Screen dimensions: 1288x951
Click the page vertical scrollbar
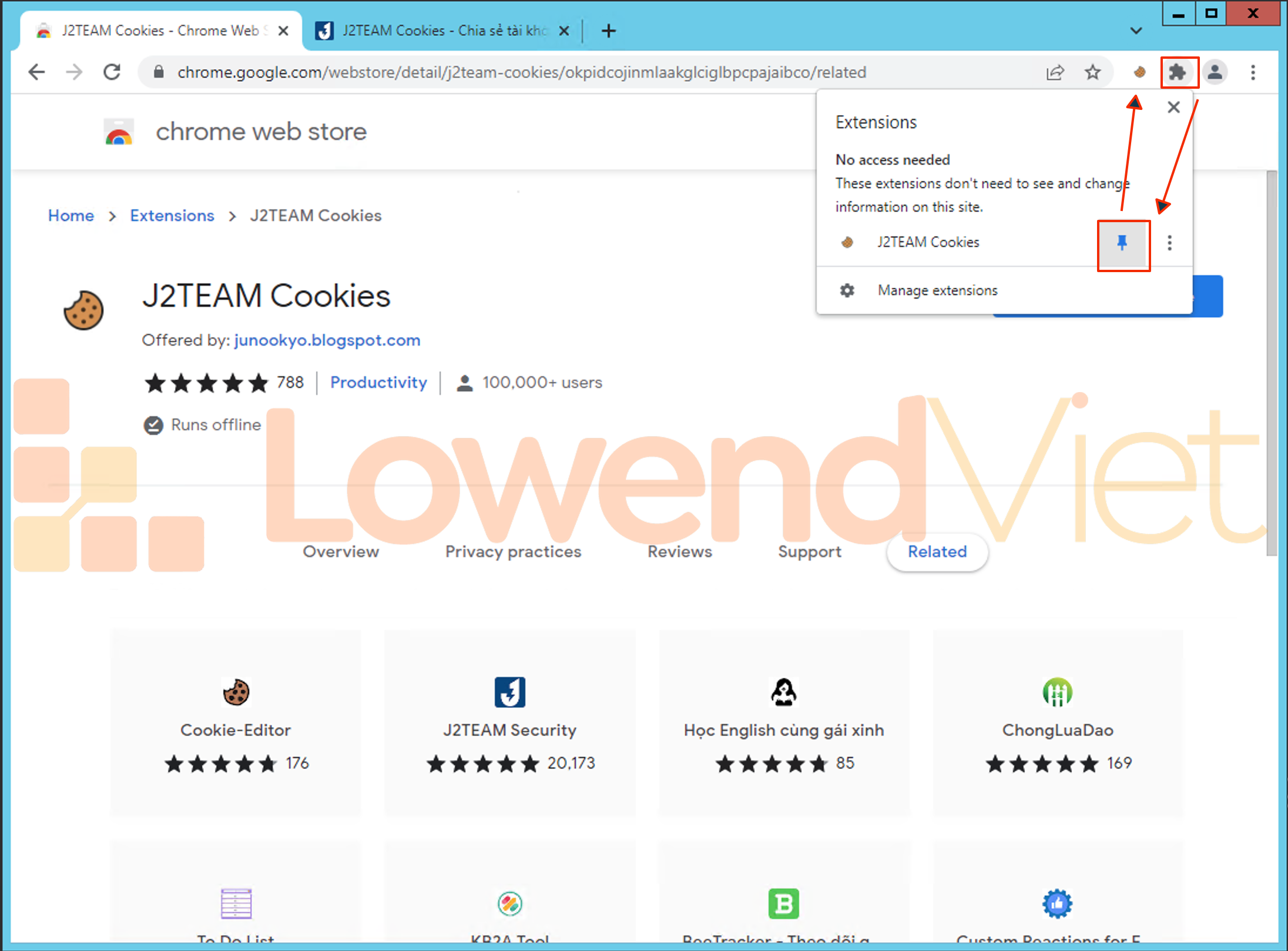[1272, 363]
